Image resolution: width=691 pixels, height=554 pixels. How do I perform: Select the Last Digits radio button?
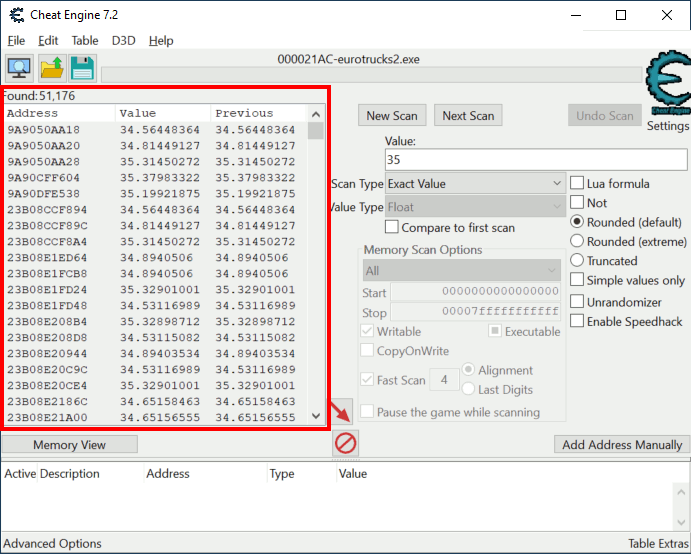tap(468, 389)
